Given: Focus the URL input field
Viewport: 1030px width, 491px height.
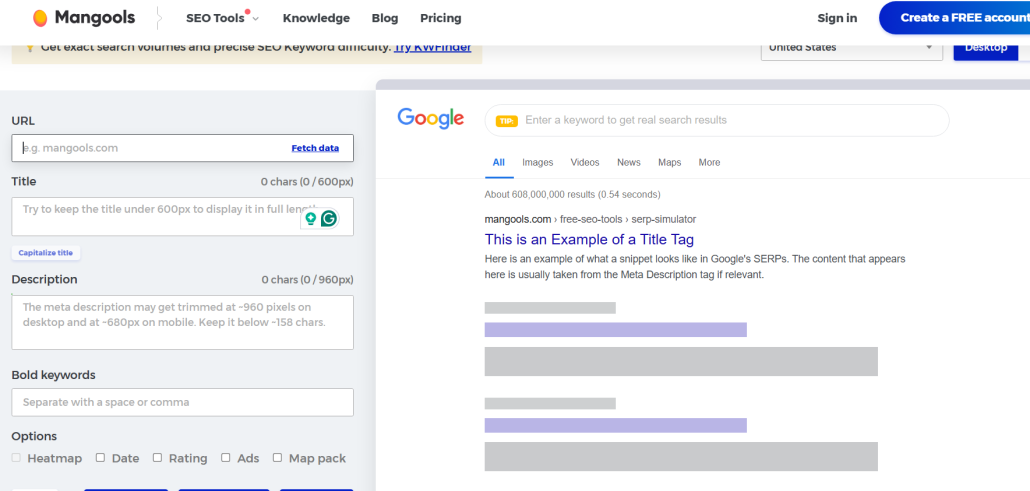Looking at the screenshot, I should click(183, 148).
